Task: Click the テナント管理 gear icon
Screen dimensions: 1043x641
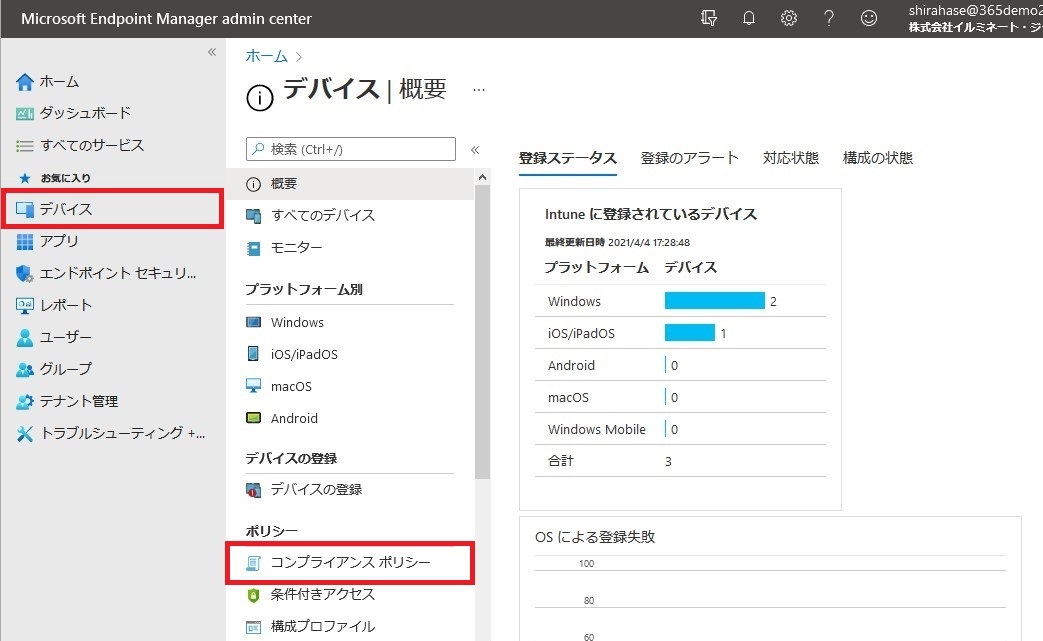Action: [x=25, y=402]
